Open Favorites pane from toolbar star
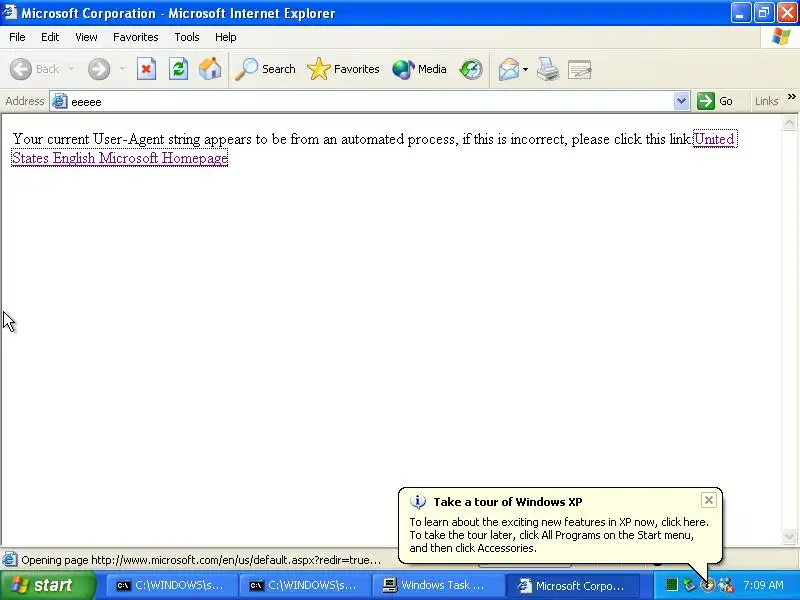The width and height of the screenshot is (800, 600). coord(343,69)
